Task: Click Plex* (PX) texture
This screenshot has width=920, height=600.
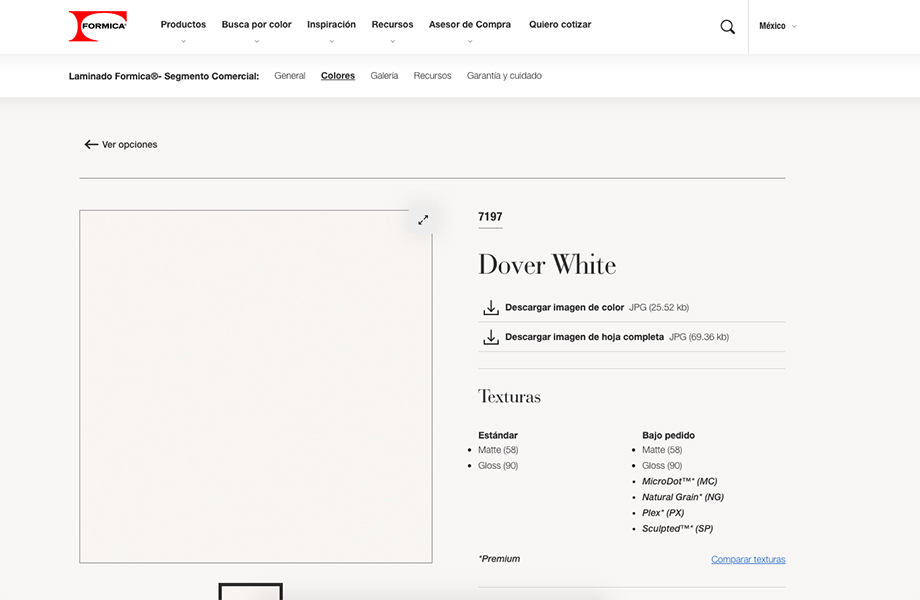Action: pyautogui.click(x=663, y=513)
